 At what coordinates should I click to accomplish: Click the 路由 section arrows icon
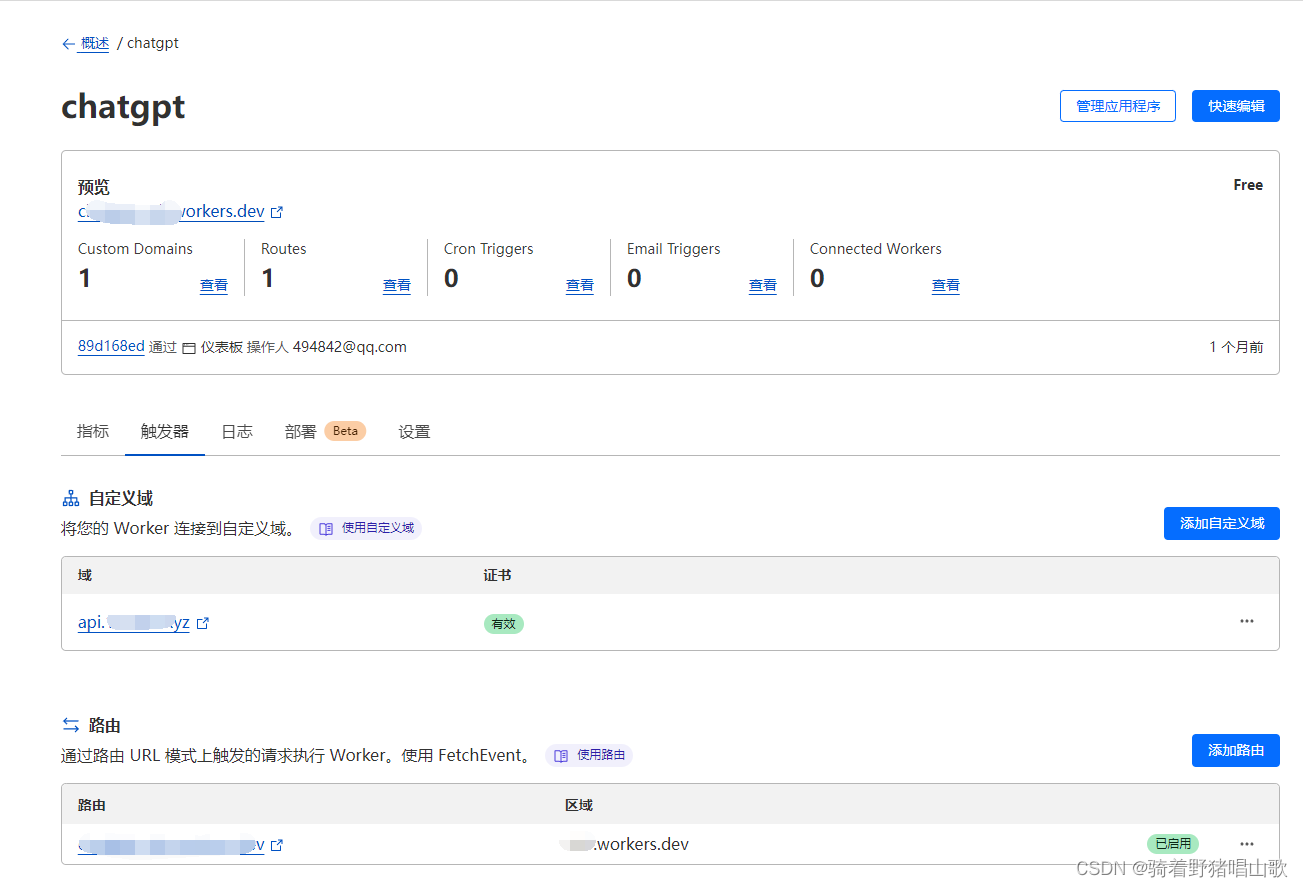pyautogui.click(x=71, y=725)
